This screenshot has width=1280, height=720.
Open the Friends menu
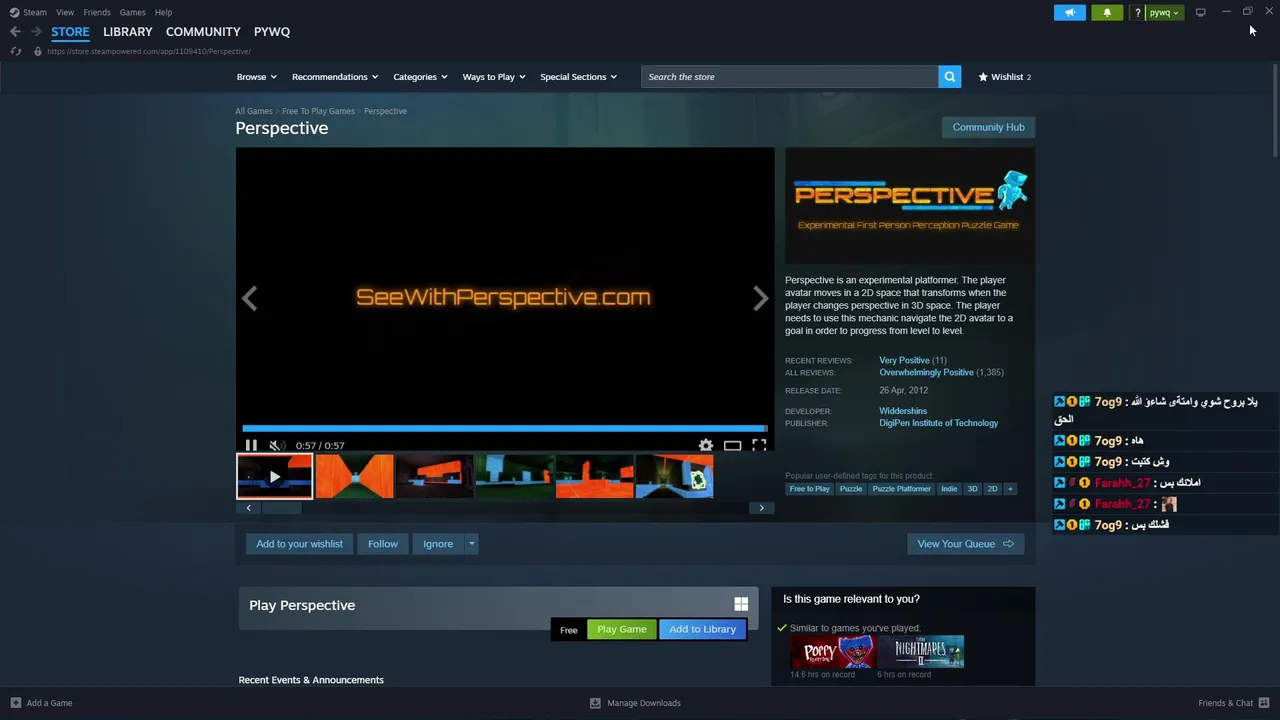tap(97, 12)
